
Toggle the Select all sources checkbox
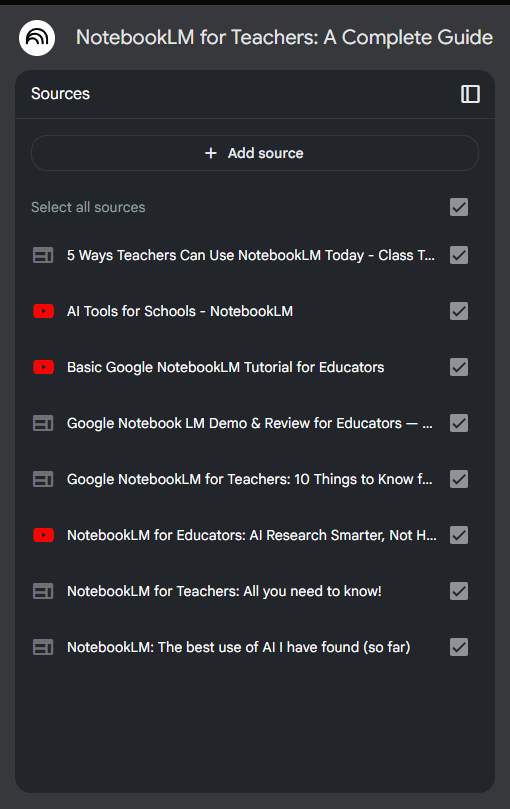tap(459, 207)
